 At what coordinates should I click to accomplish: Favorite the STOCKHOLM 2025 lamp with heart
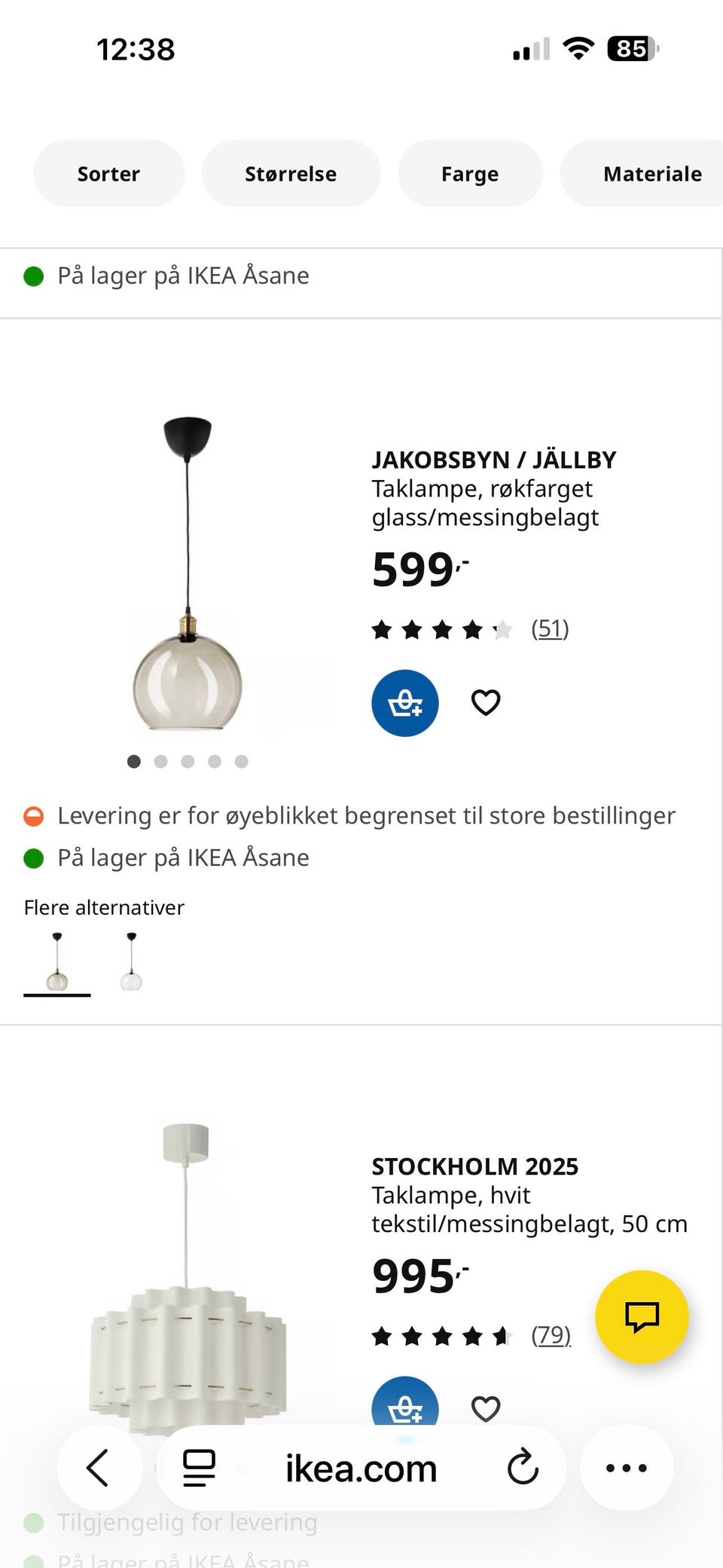coord(486,1408)
